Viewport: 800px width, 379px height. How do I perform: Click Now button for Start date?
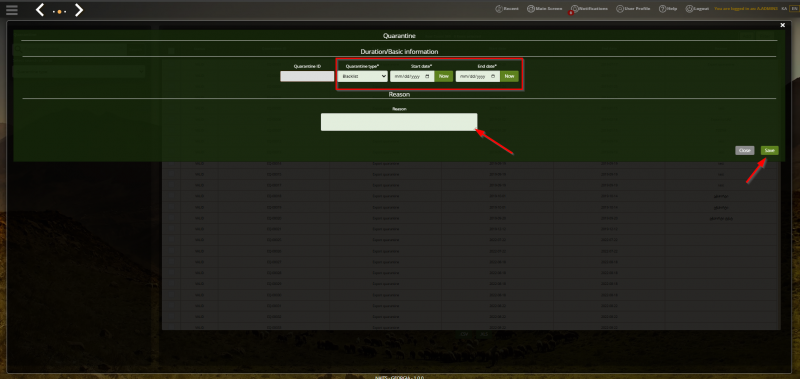pos(444,76)
